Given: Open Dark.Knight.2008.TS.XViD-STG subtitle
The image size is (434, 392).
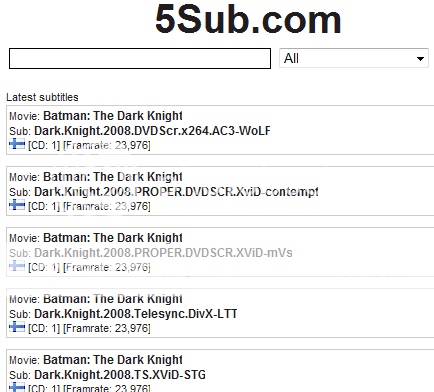Looking at the screenshot, I should tap(120, 375).
